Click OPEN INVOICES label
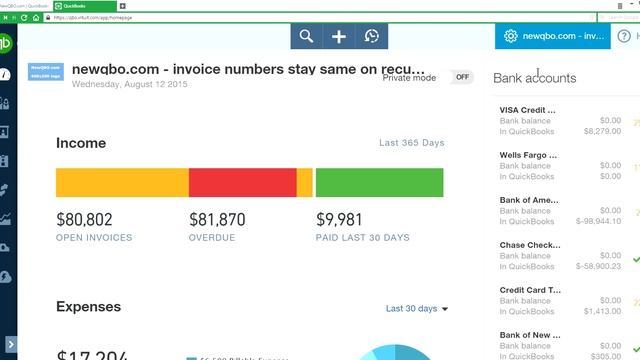The image size is (640, 360). click(x=94, y=238)
